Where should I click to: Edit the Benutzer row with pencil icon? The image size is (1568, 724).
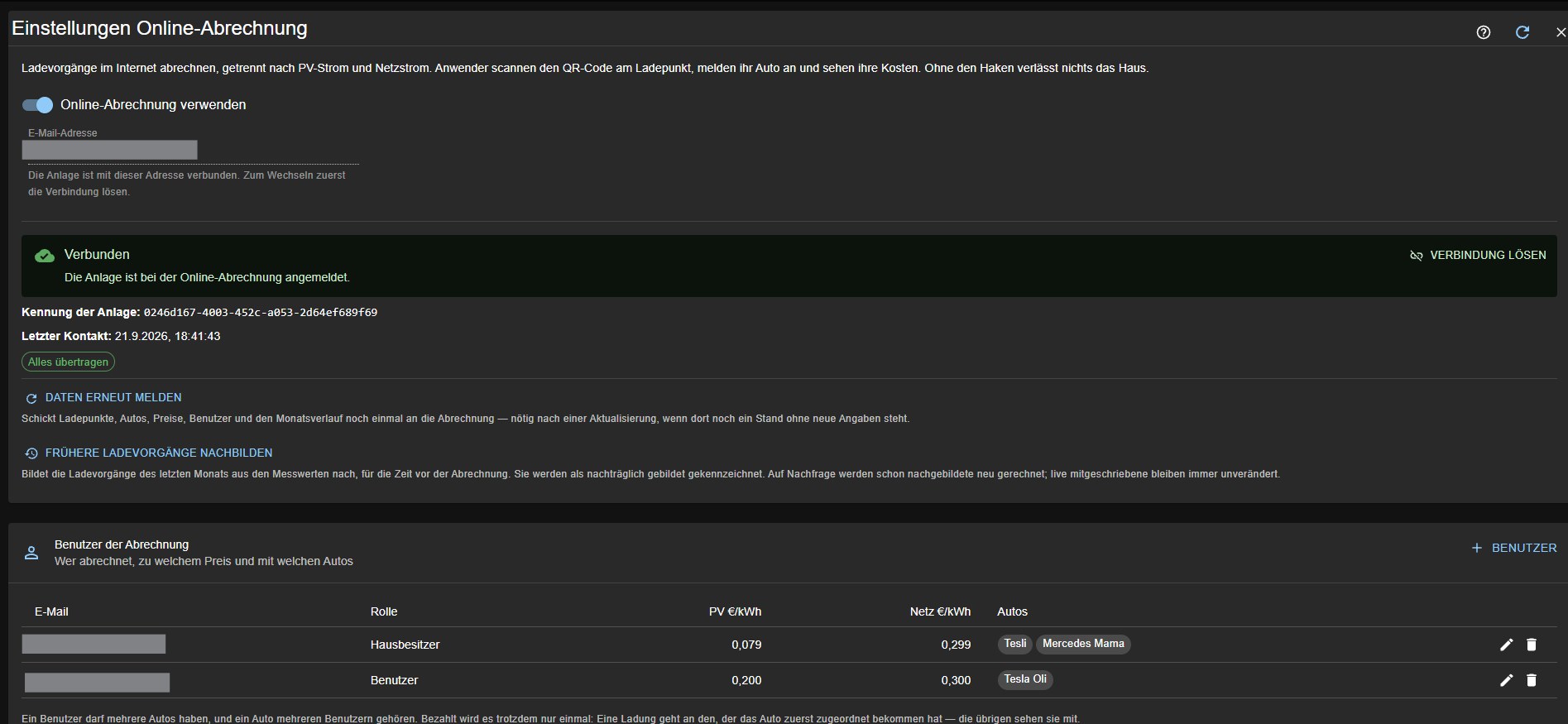coord(1507,680)
